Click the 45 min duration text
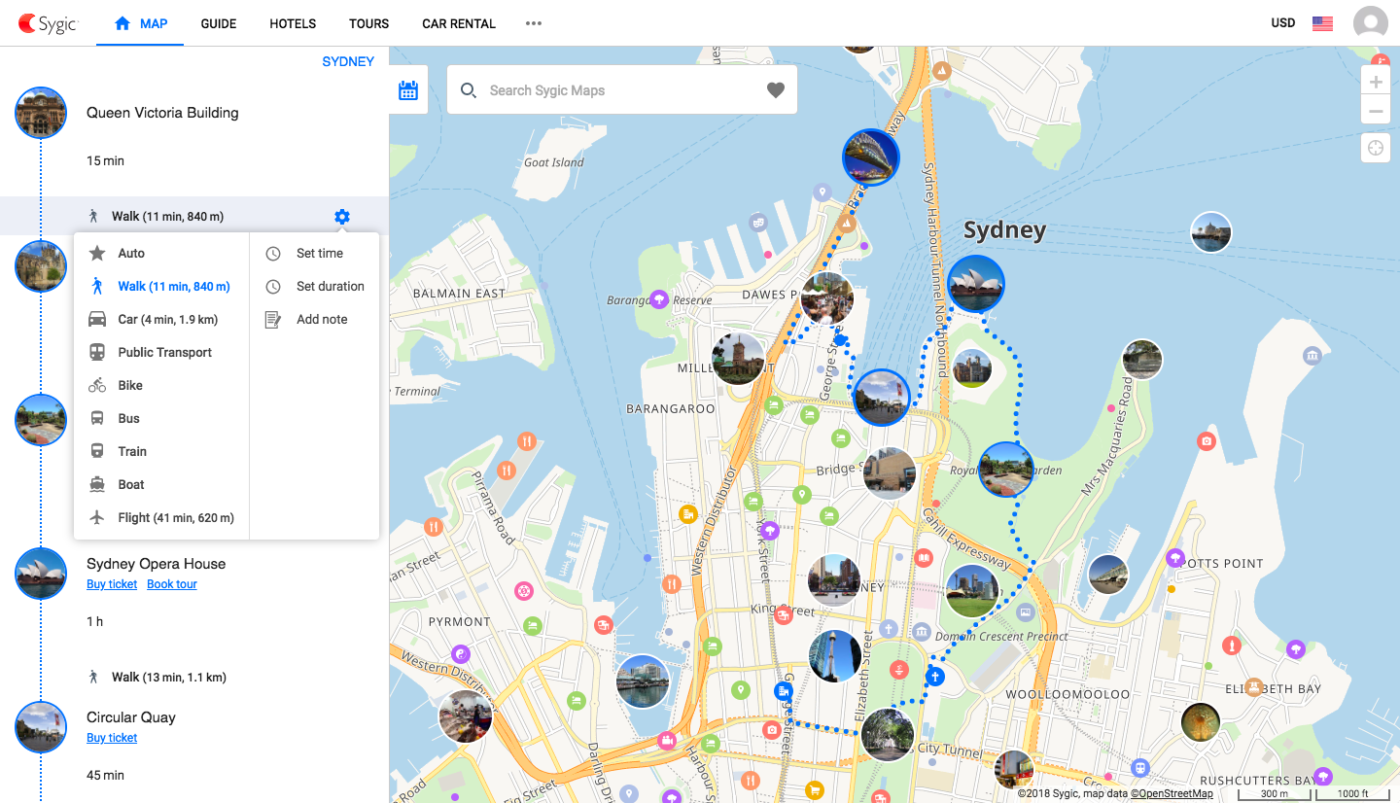Image resolution: width=1400 pixels, height=803 pixels. pyautogui.click(x=105, y=775)
